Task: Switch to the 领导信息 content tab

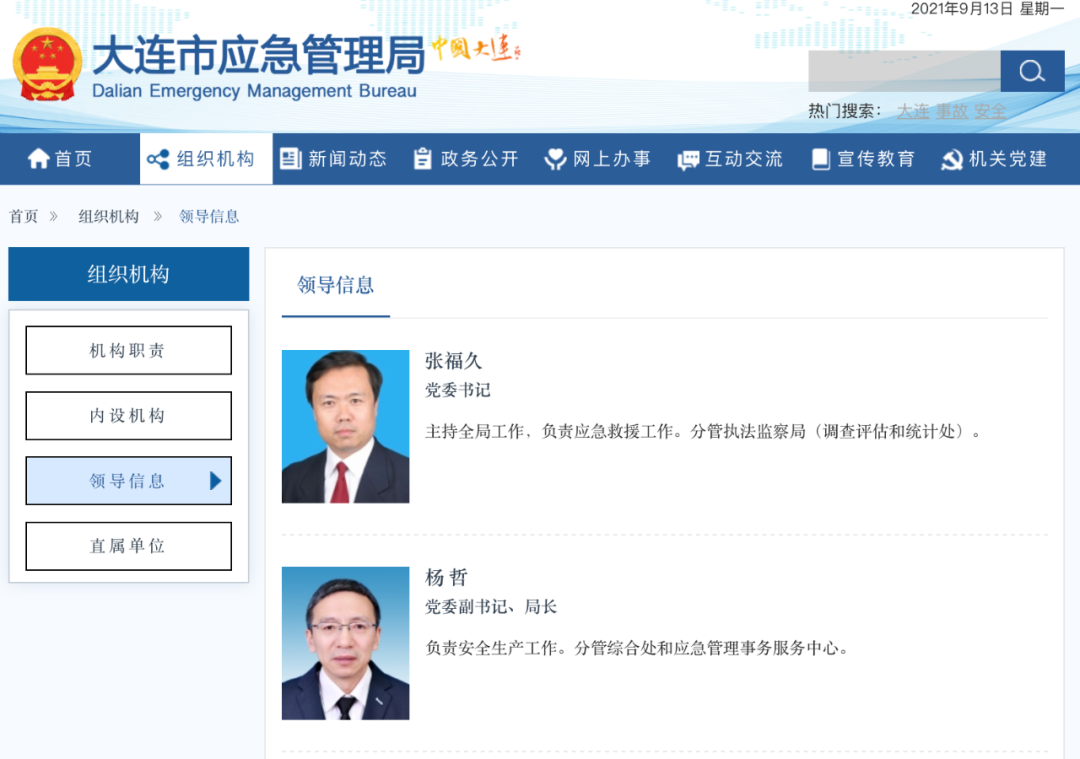Action: 335,286
